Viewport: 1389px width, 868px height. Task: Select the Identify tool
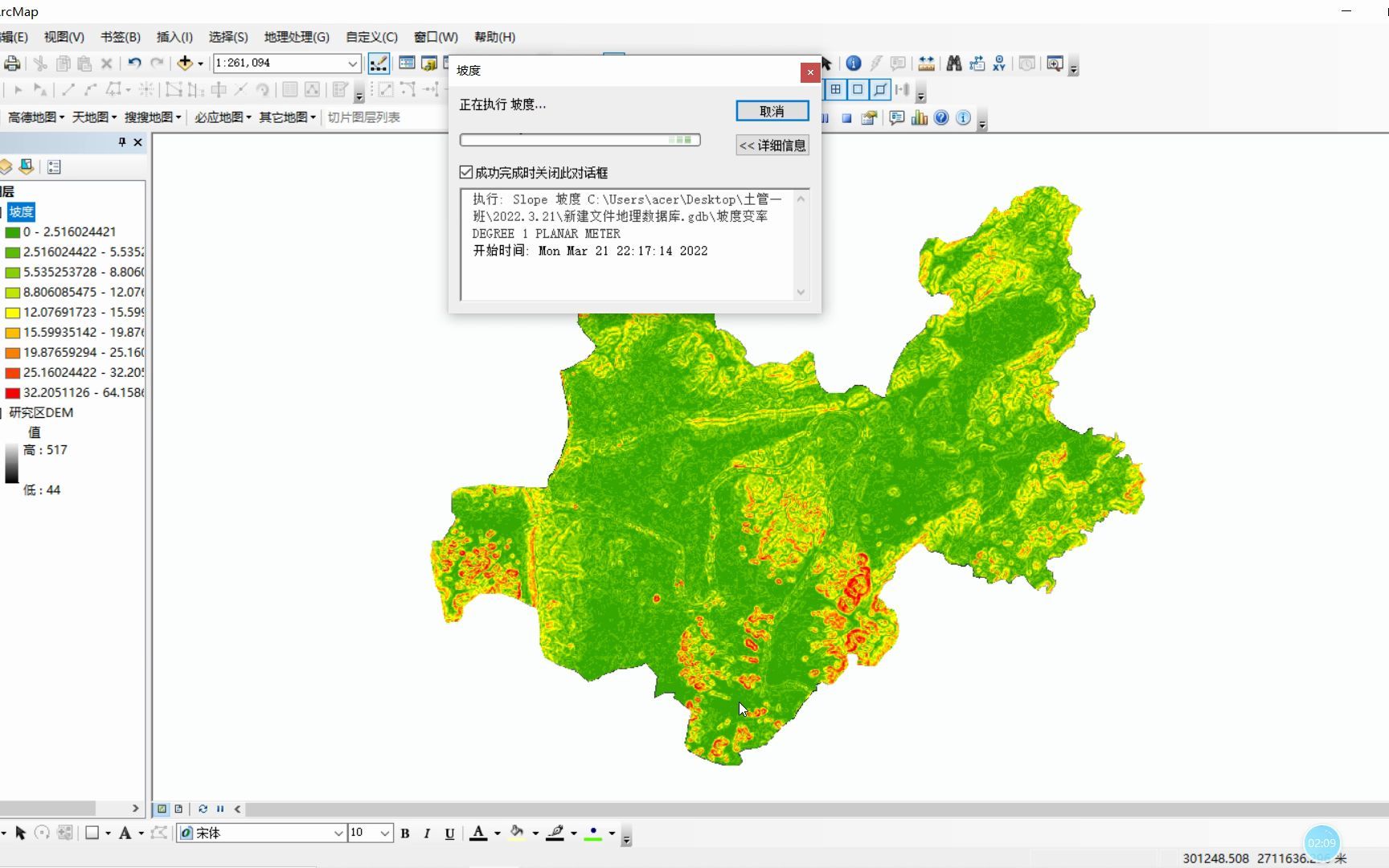[853, 63]
